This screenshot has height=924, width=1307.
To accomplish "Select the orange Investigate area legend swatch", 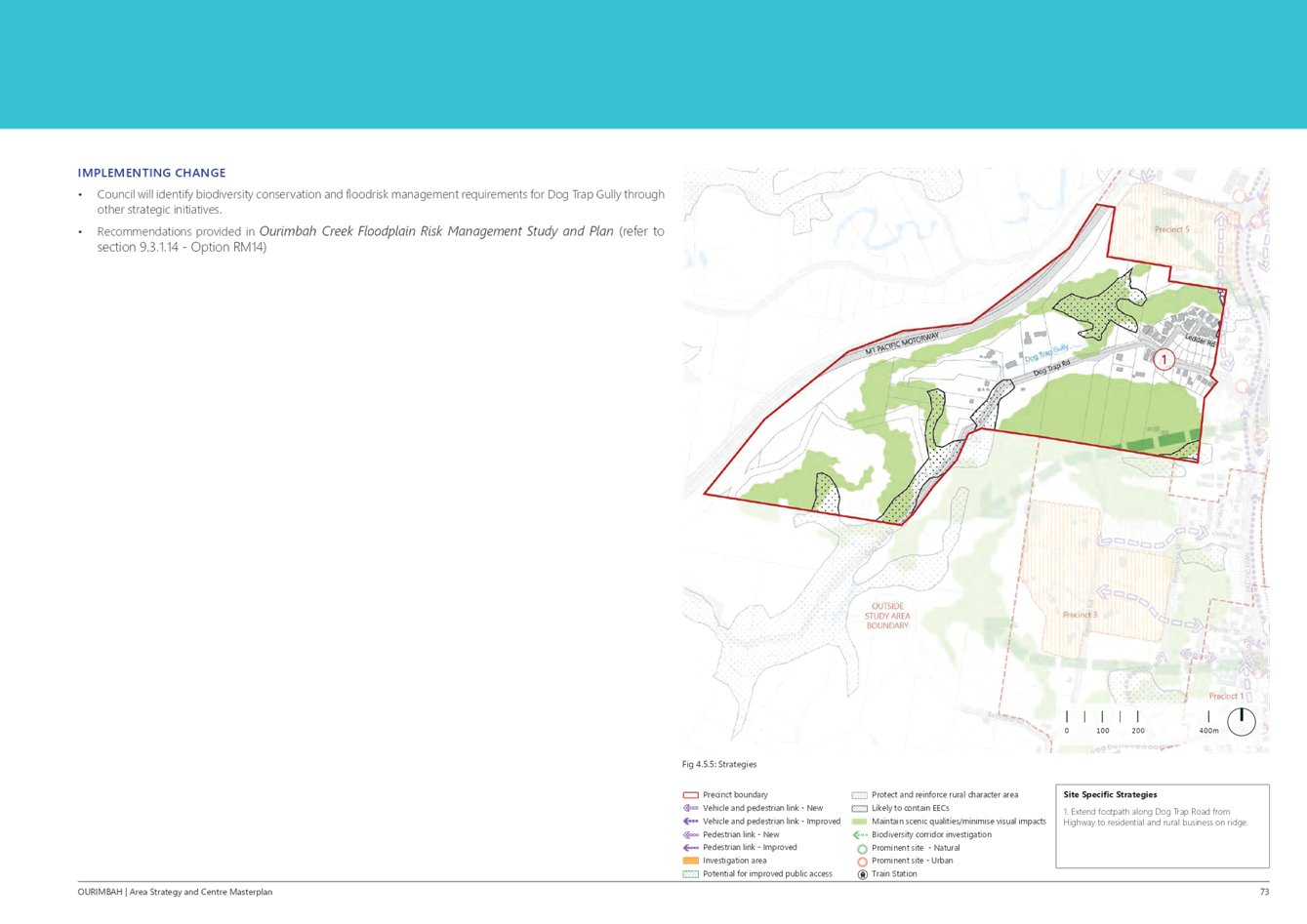I will [x=691, y=861].
